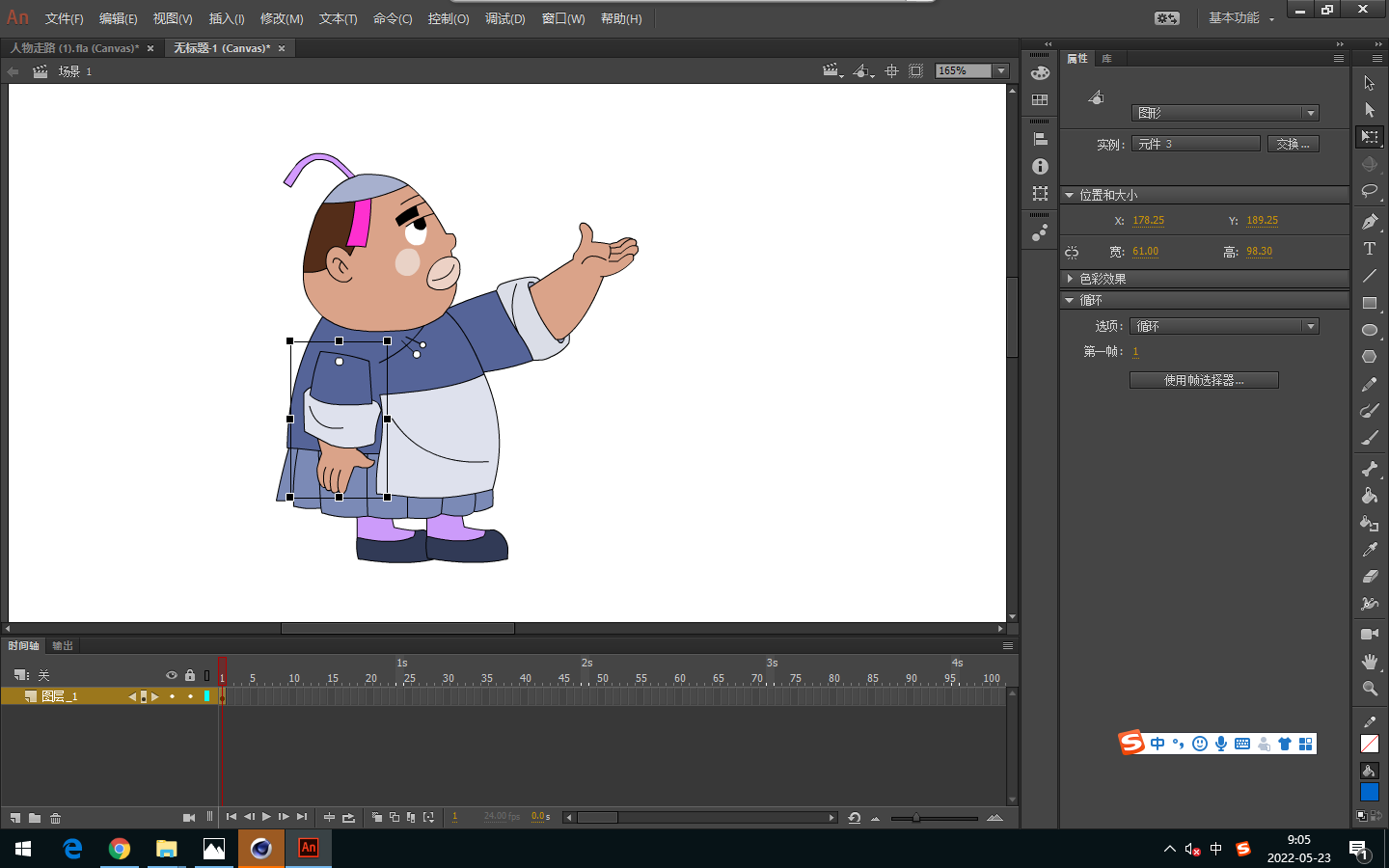Toggle outline view for 图层_1

(x=206, y=696)
